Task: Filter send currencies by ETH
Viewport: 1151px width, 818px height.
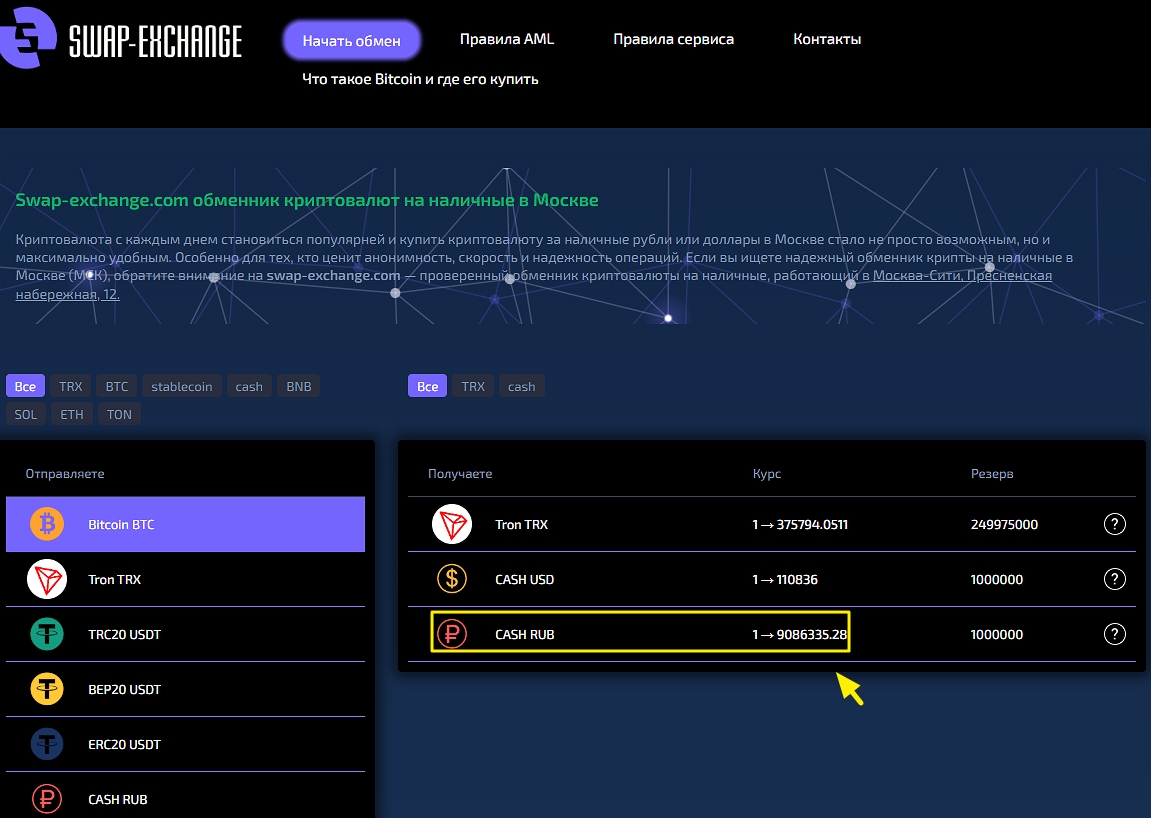Action: pyautogui.click(x=71, y=414)
